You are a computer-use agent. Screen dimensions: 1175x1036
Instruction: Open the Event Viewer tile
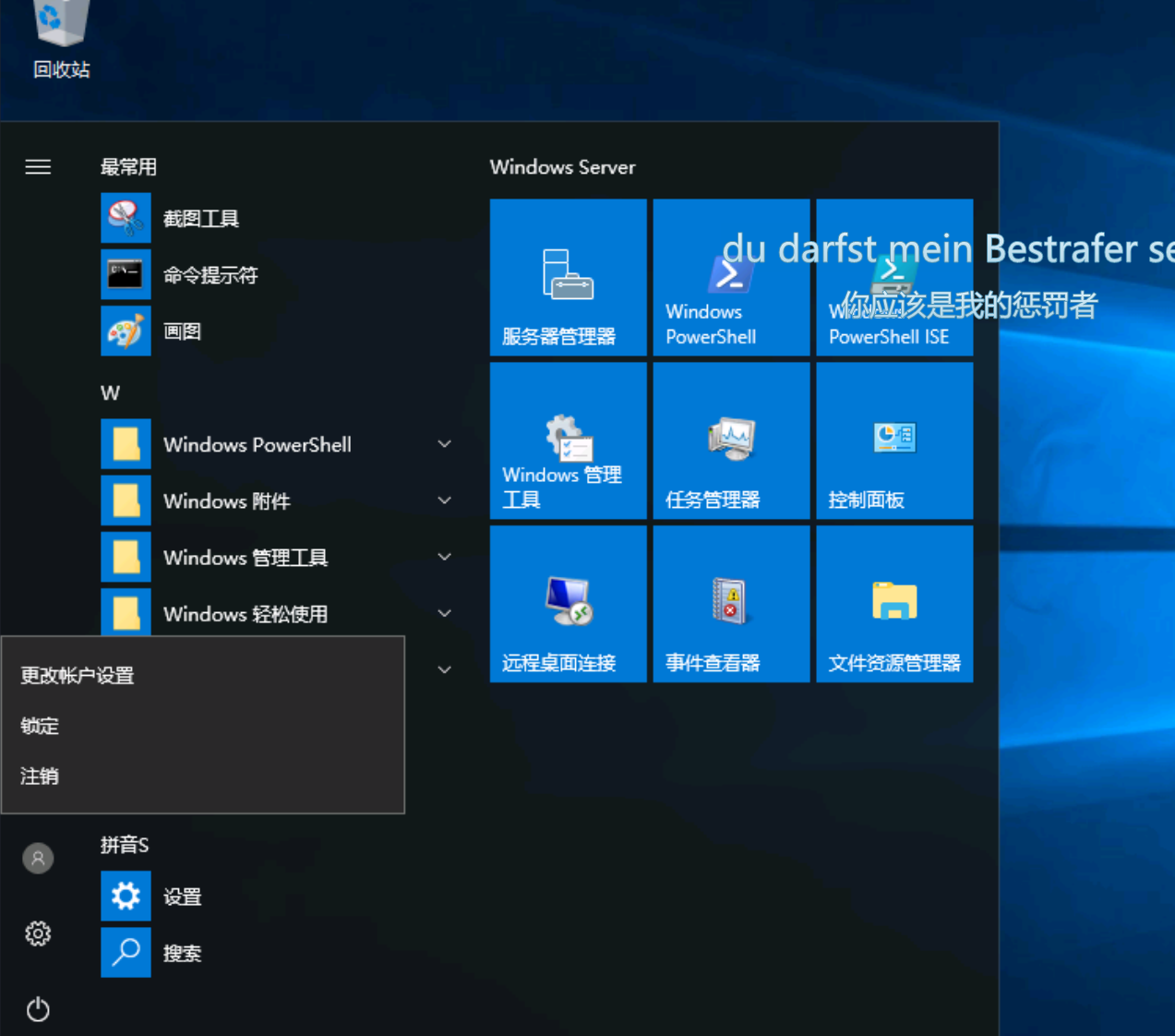[730, 604]
